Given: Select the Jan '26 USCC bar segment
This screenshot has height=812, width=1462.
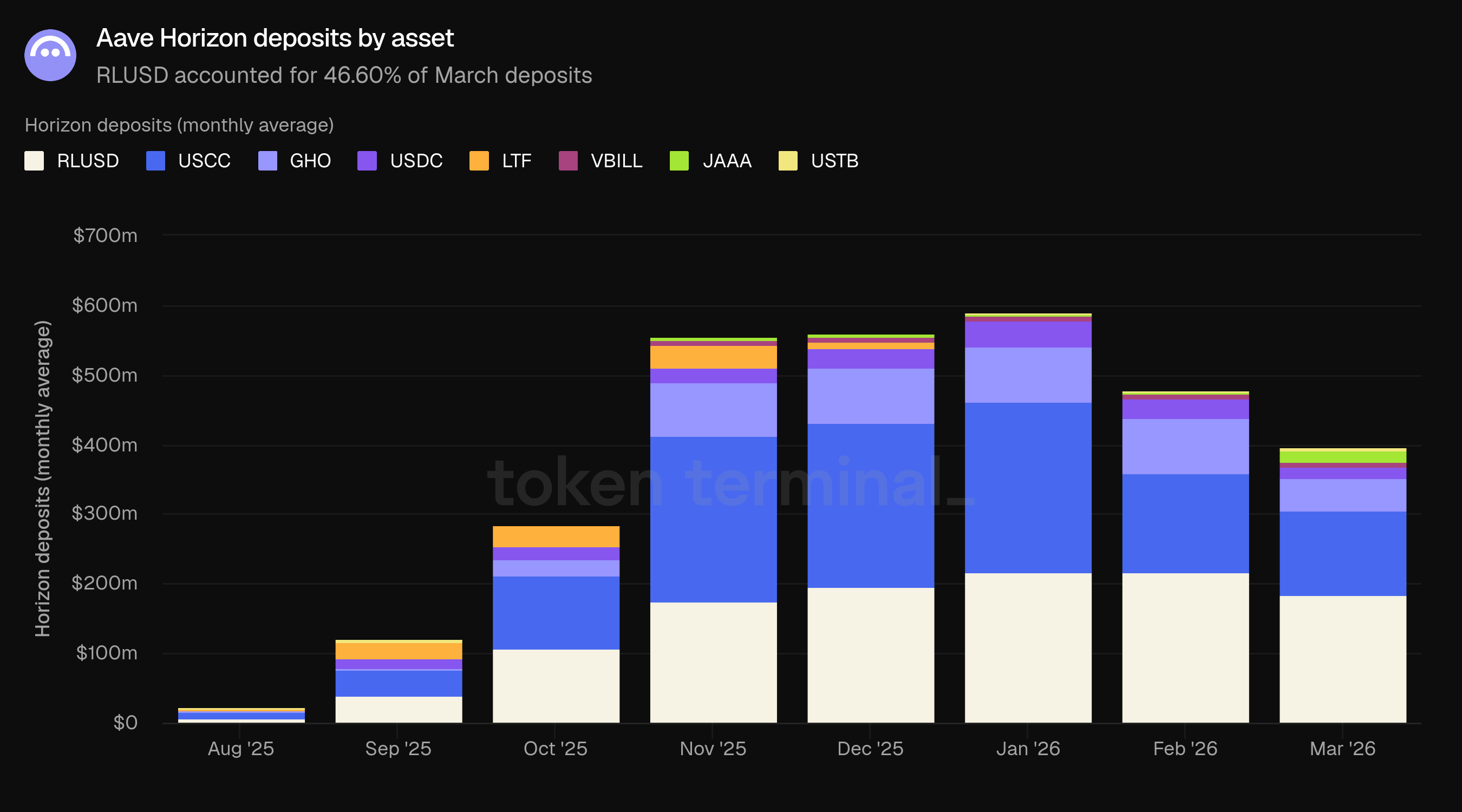Looking at the screenshot, I should (x=1028, y=488).
